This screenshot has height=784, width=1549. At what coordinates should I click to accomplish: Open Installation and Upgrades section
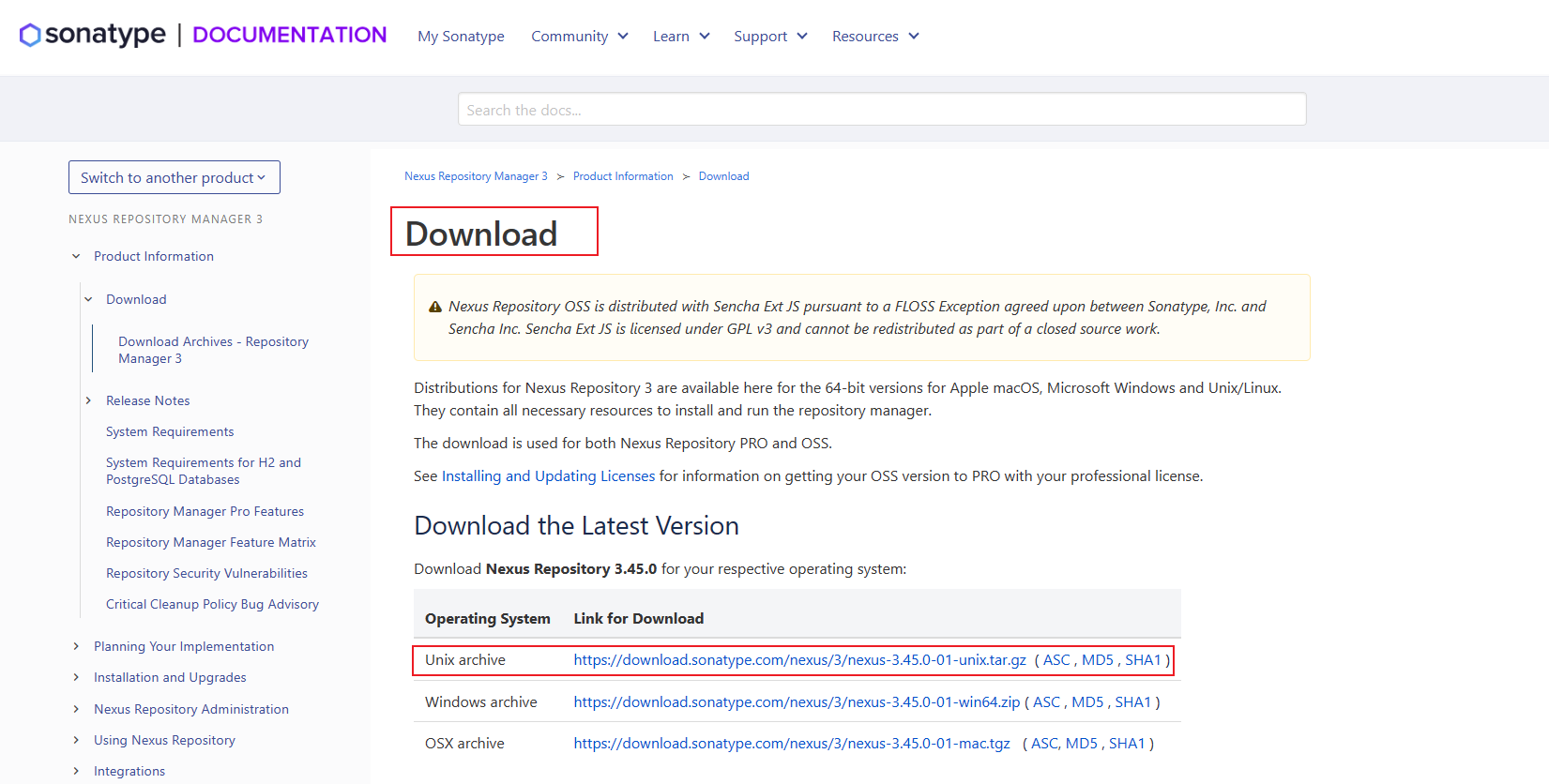click(x=170, y=677)
